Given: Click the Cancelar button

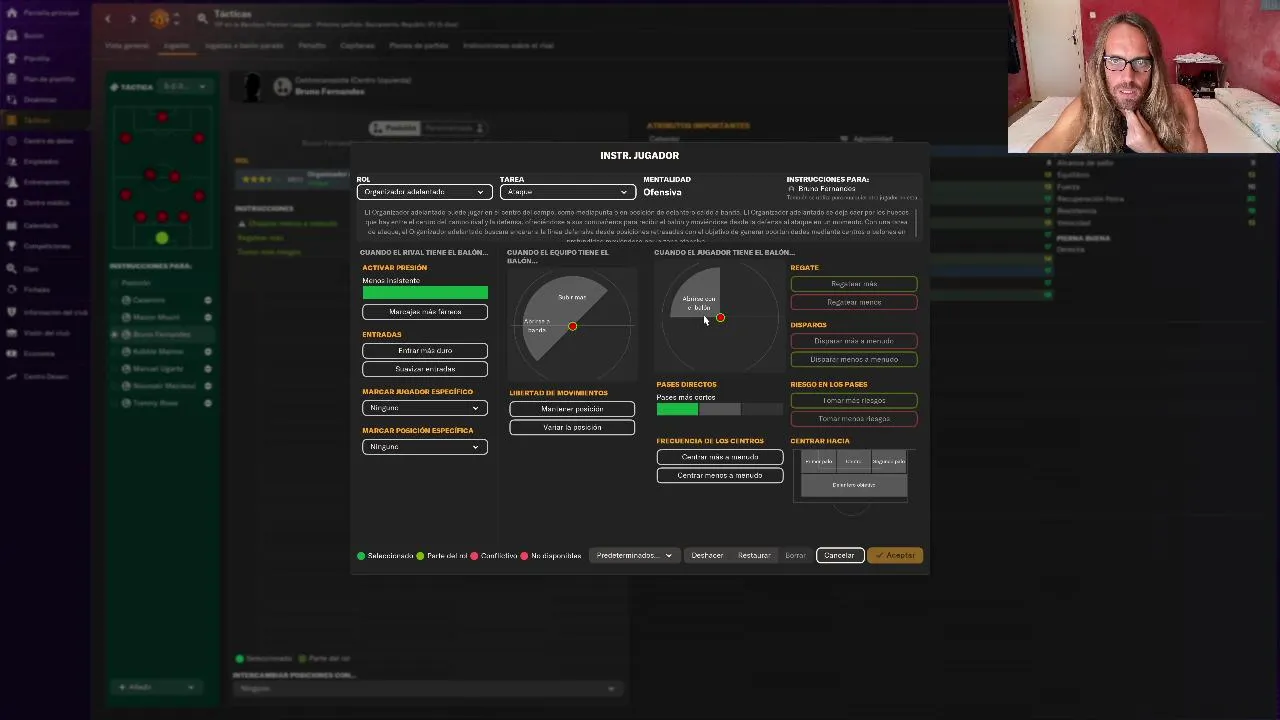Looking at the screenshot, I should [839, 555].
